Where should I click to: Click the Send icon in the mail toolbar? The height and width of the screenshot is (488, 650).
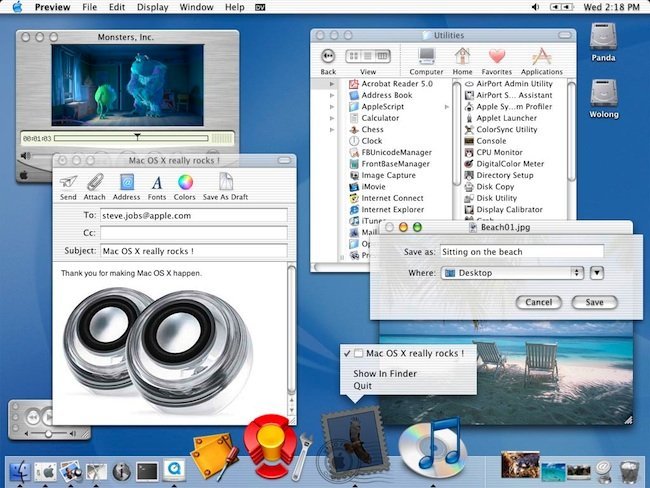(x=68, y=183)
